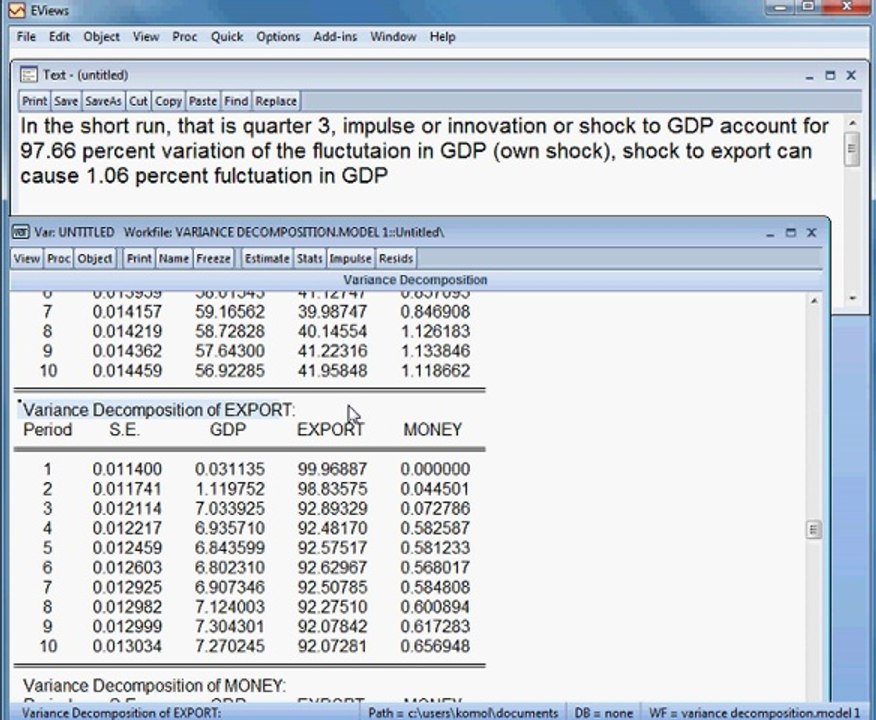The image size is (876, 720).
Task: Click the WF entry in status bar
Action: (755, 713)
